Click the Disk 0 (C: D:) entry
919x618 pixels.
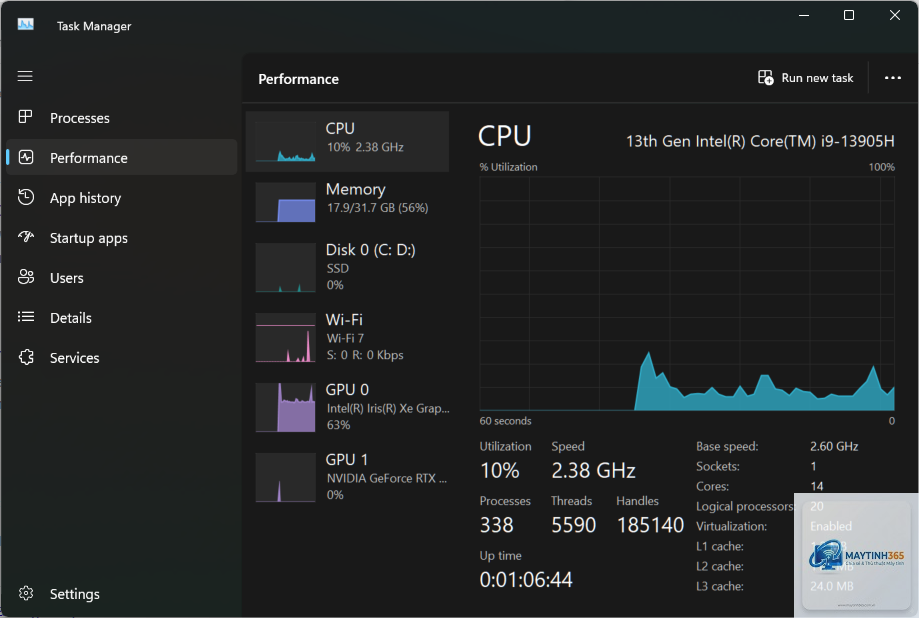click(348, 267)
